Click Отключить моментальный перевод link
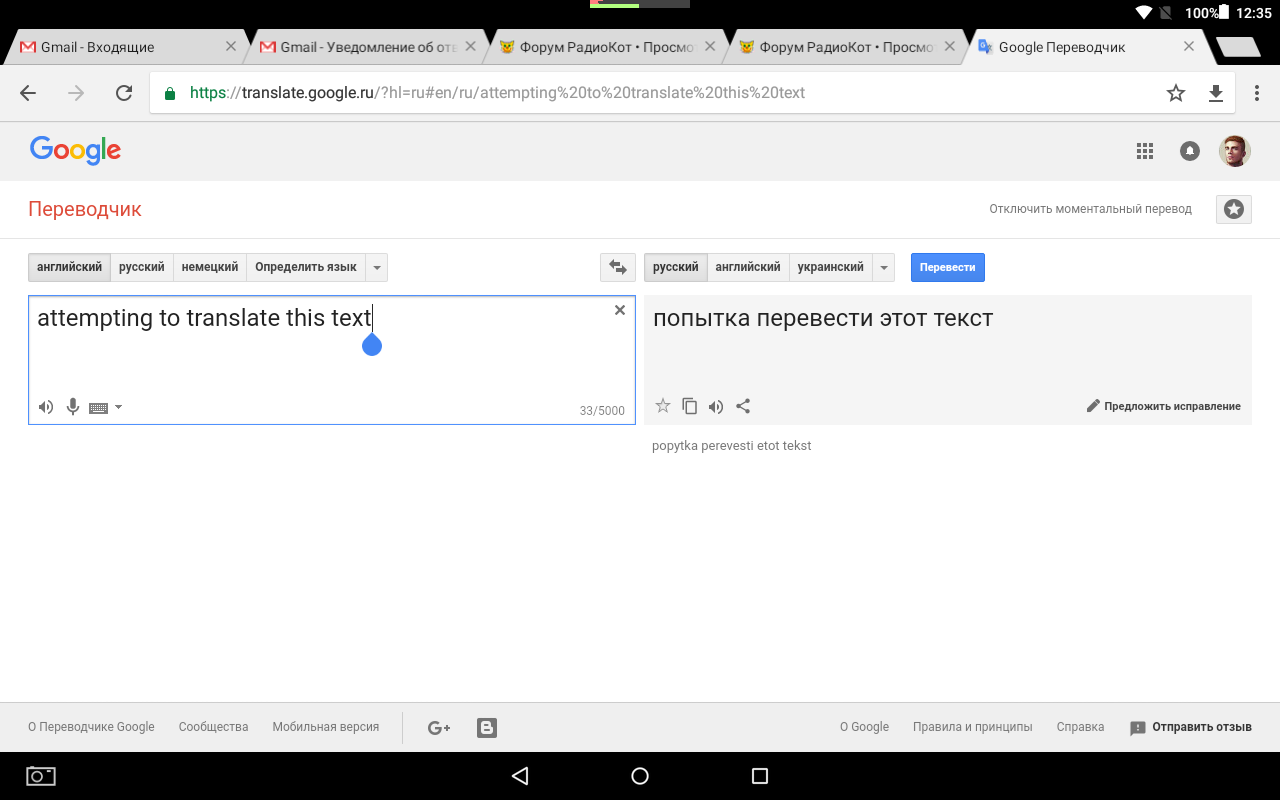1280x800 pixels. 1091,209
